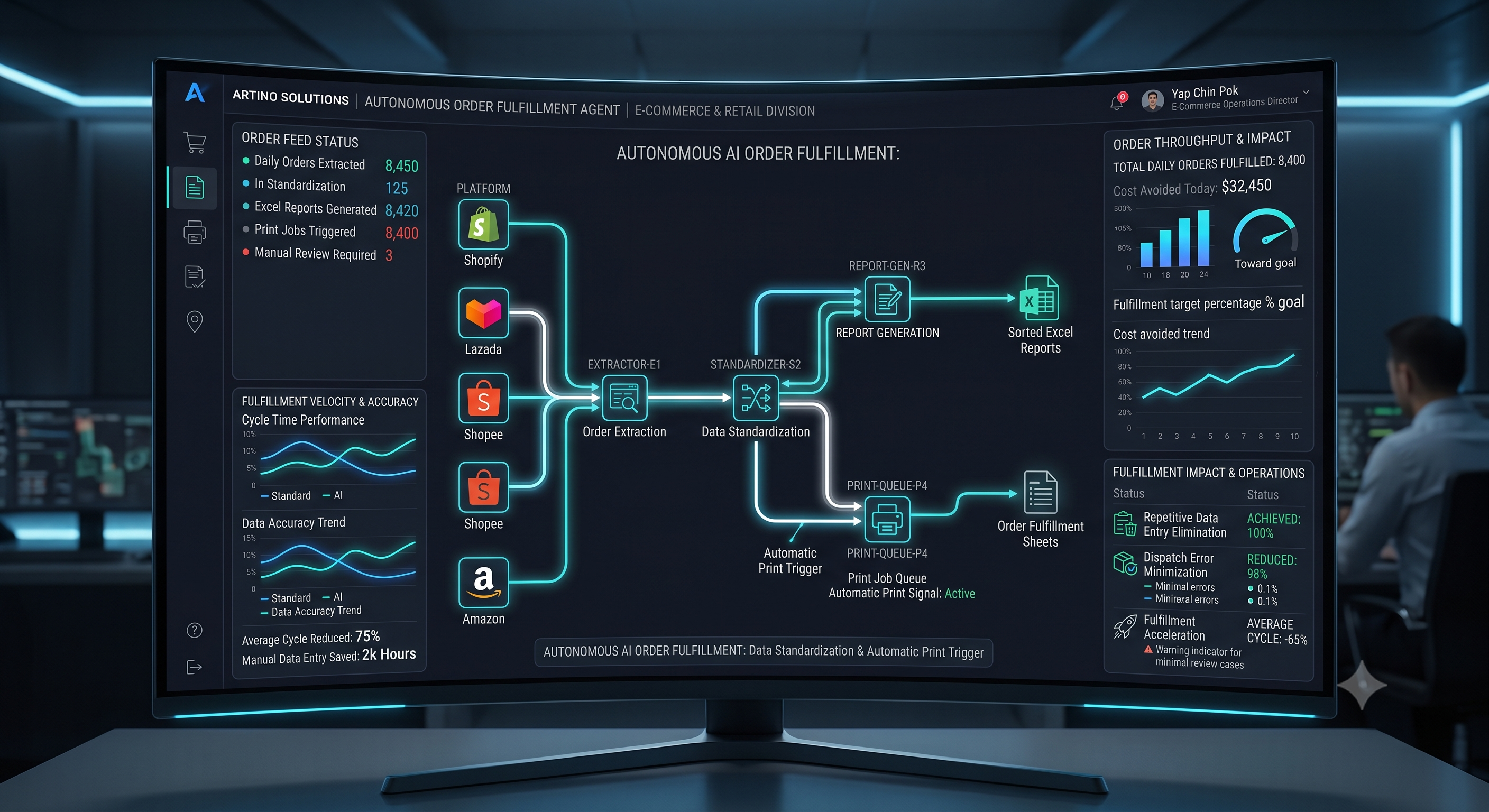Image resolution: width=1489 pixels, height=812 pixels.
Task: Open the printer icon in the sidebar
Action: point(195,232)
